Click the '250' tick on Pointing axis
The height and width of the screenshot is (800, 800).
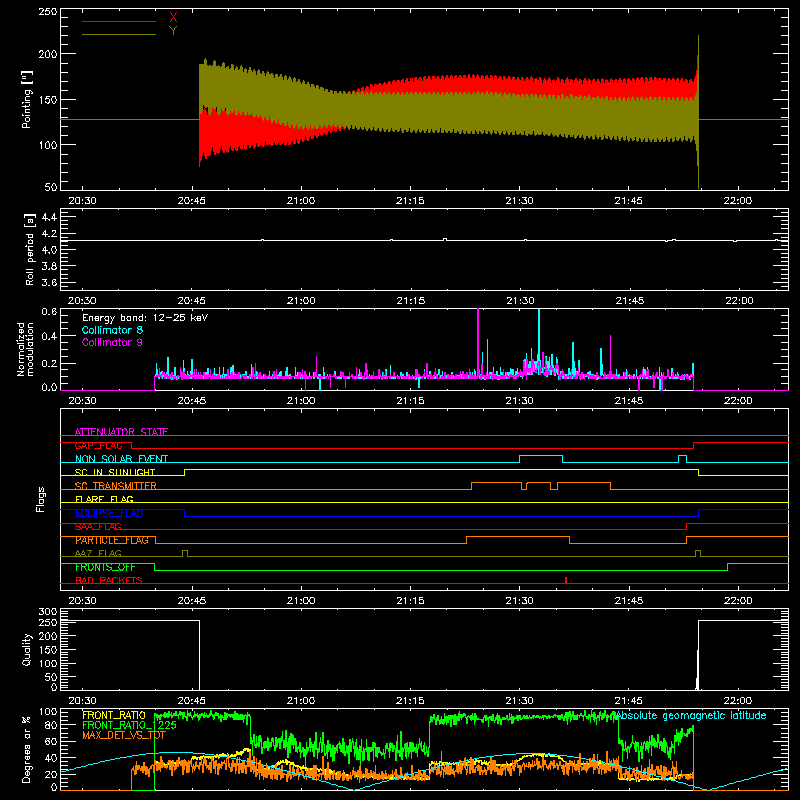click(48, 12)
